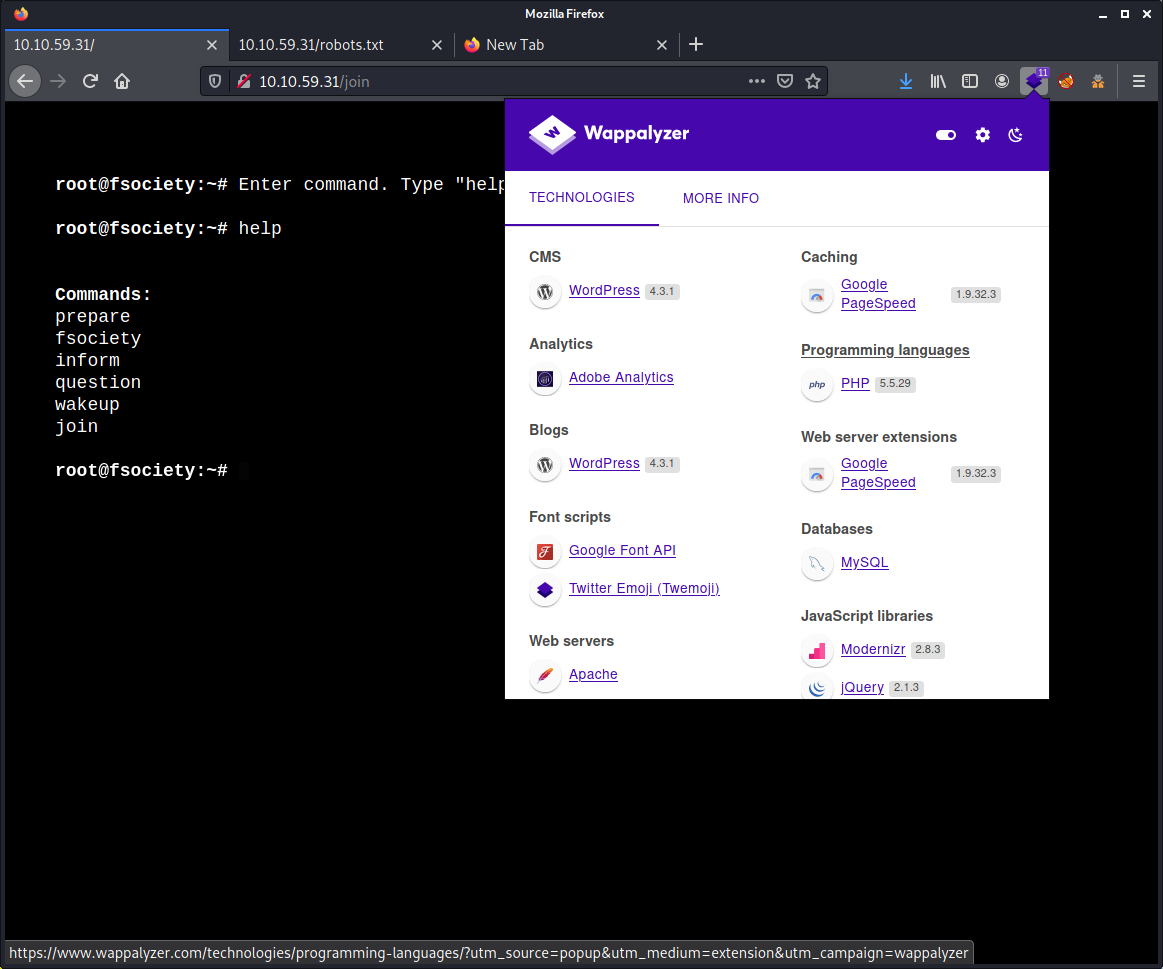1163x969 pixels.
Task: Open the Firefox account icon
Action: point(1001,82)
